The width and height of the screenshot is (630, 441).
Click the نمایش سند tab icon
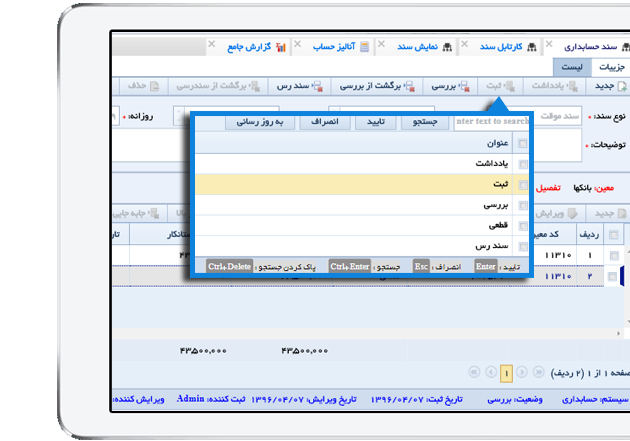(x=447, y=47)
